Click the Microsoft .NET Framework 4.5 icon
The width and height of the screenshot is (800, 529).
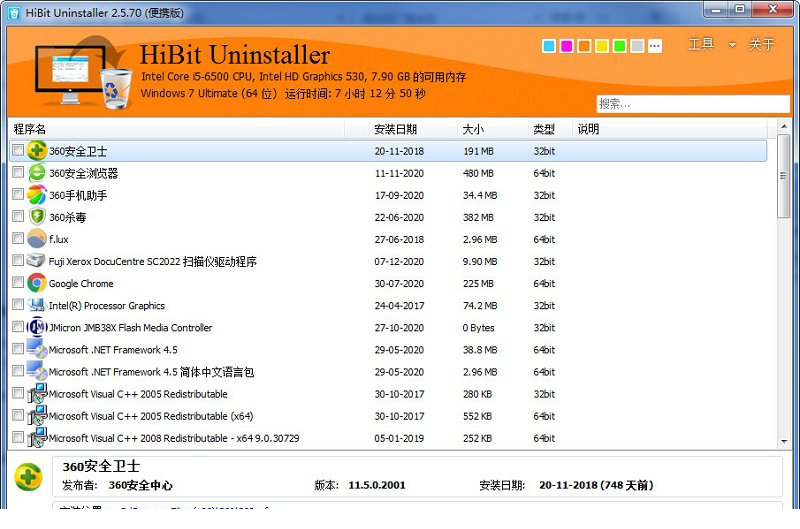37,349
